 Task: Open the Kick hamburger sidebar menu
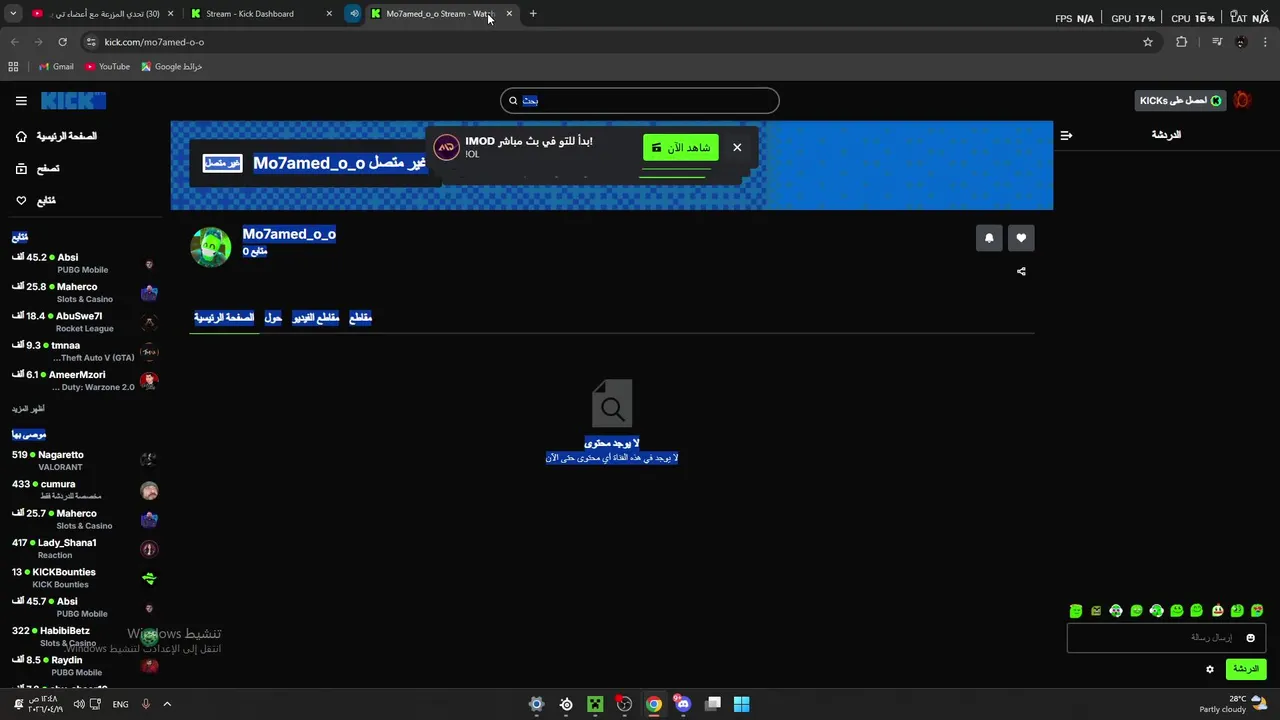pyautogui.click(x=21, y=100)
